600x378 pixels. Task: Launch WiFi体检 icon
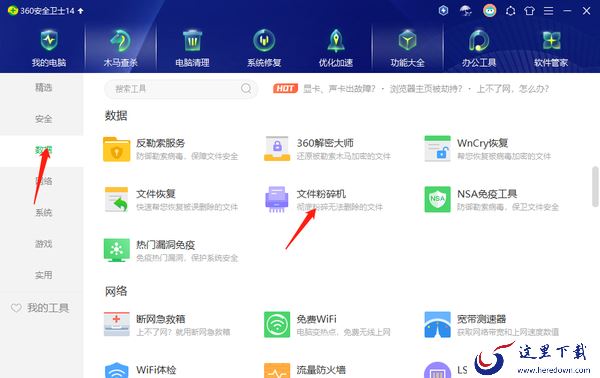pos(116,370)
